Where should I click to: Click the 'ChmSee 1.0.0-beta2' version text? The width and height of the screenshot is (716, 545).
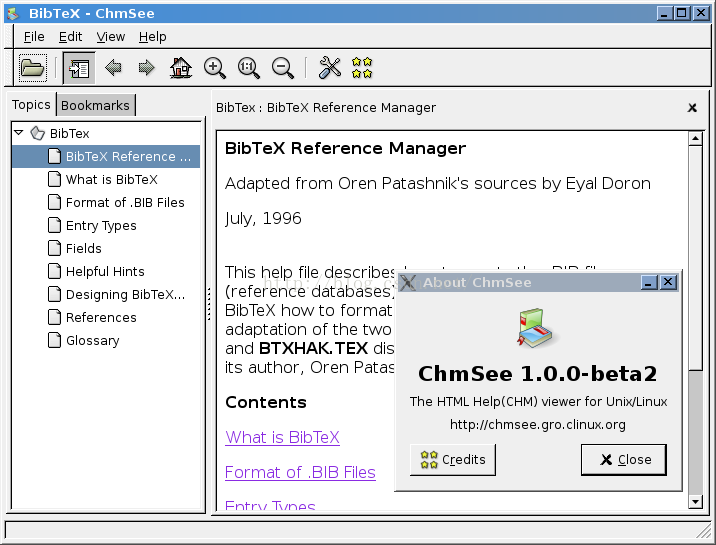point(537,373)
